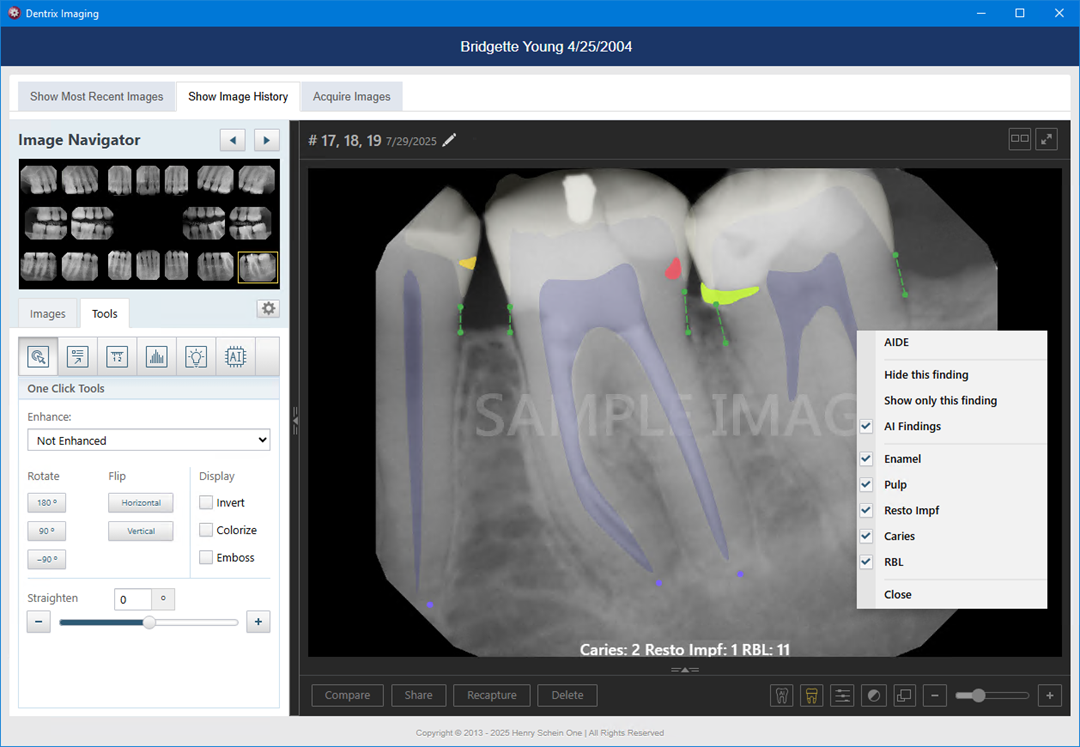1080x747 pixels.
Task: Open the Image Navigator gear settings
Action: pos(269,308)
